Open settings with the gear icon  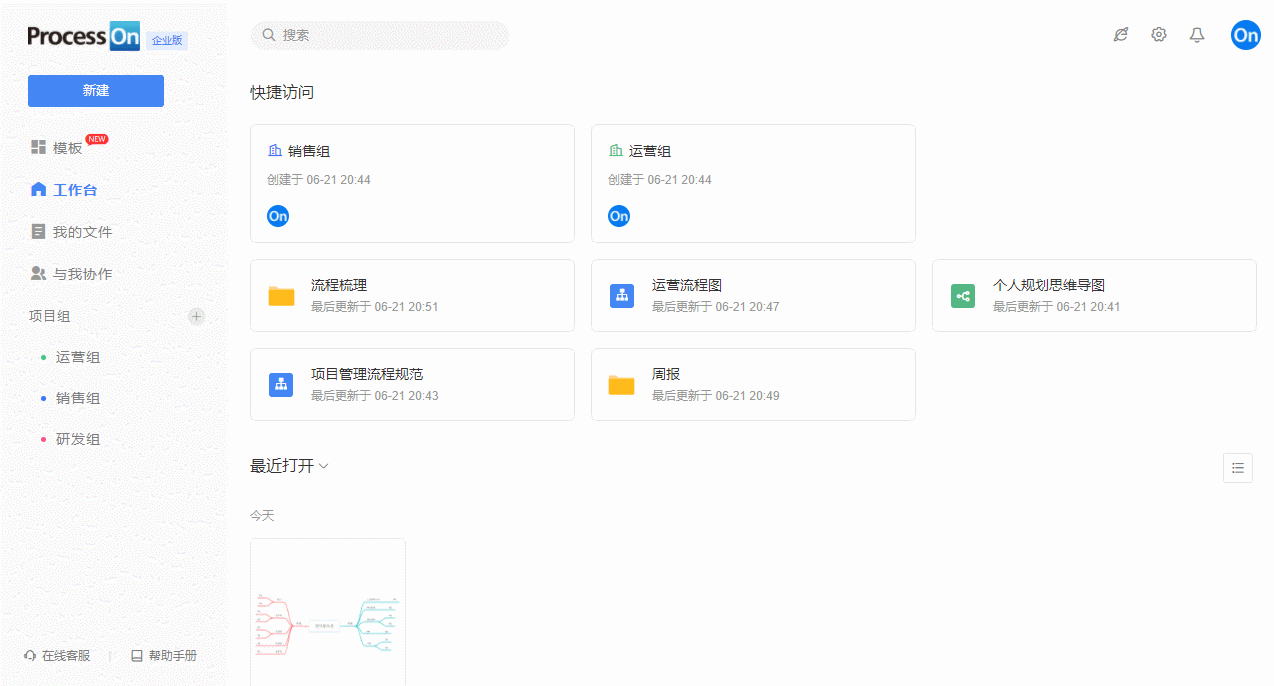pos(1159,34)
